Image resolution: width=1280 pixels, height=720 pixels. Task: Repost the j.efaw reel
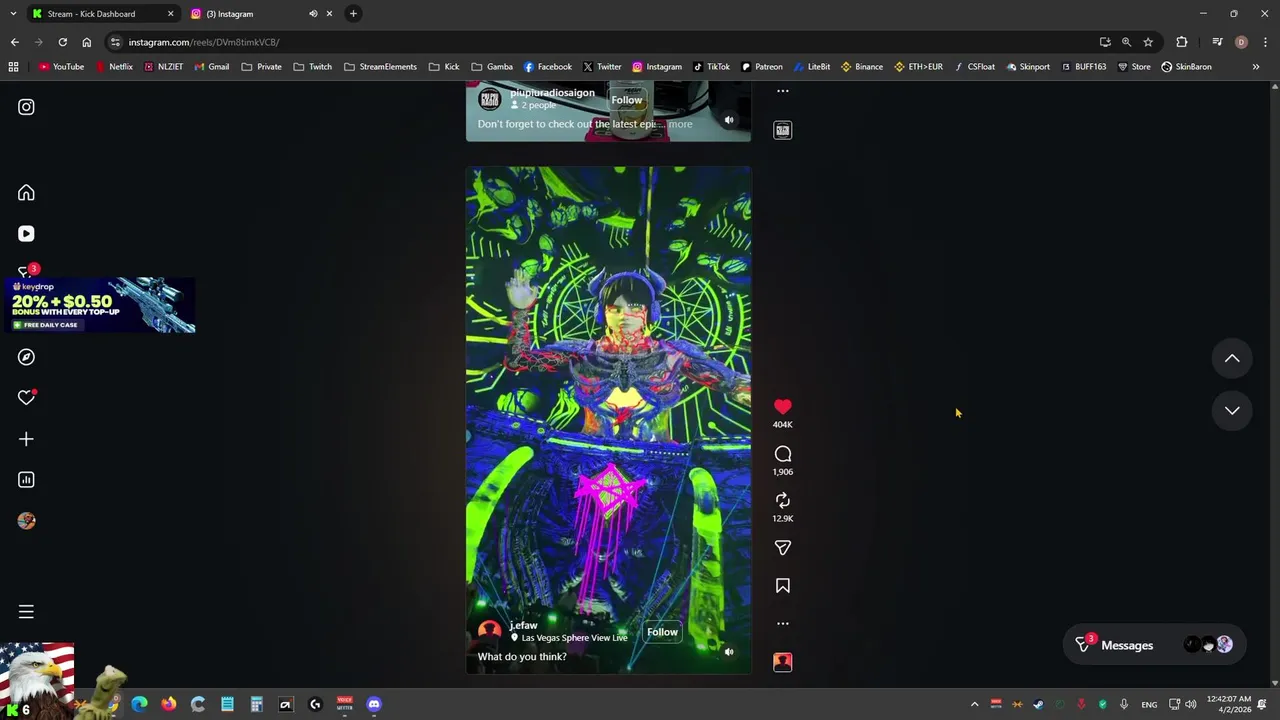pos(783,501)
